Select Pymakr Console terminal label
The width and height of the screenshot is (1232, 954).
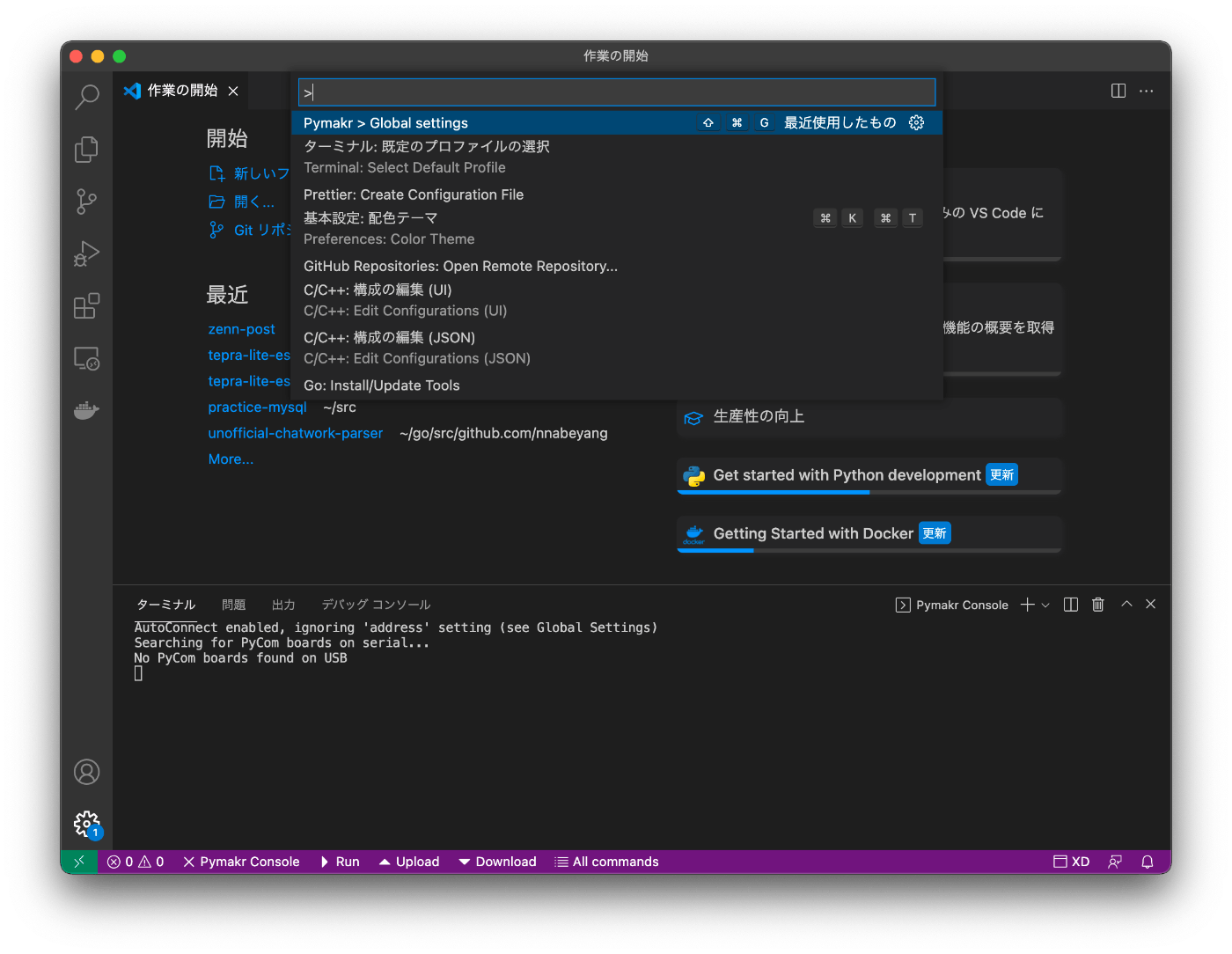coord(951,605)
